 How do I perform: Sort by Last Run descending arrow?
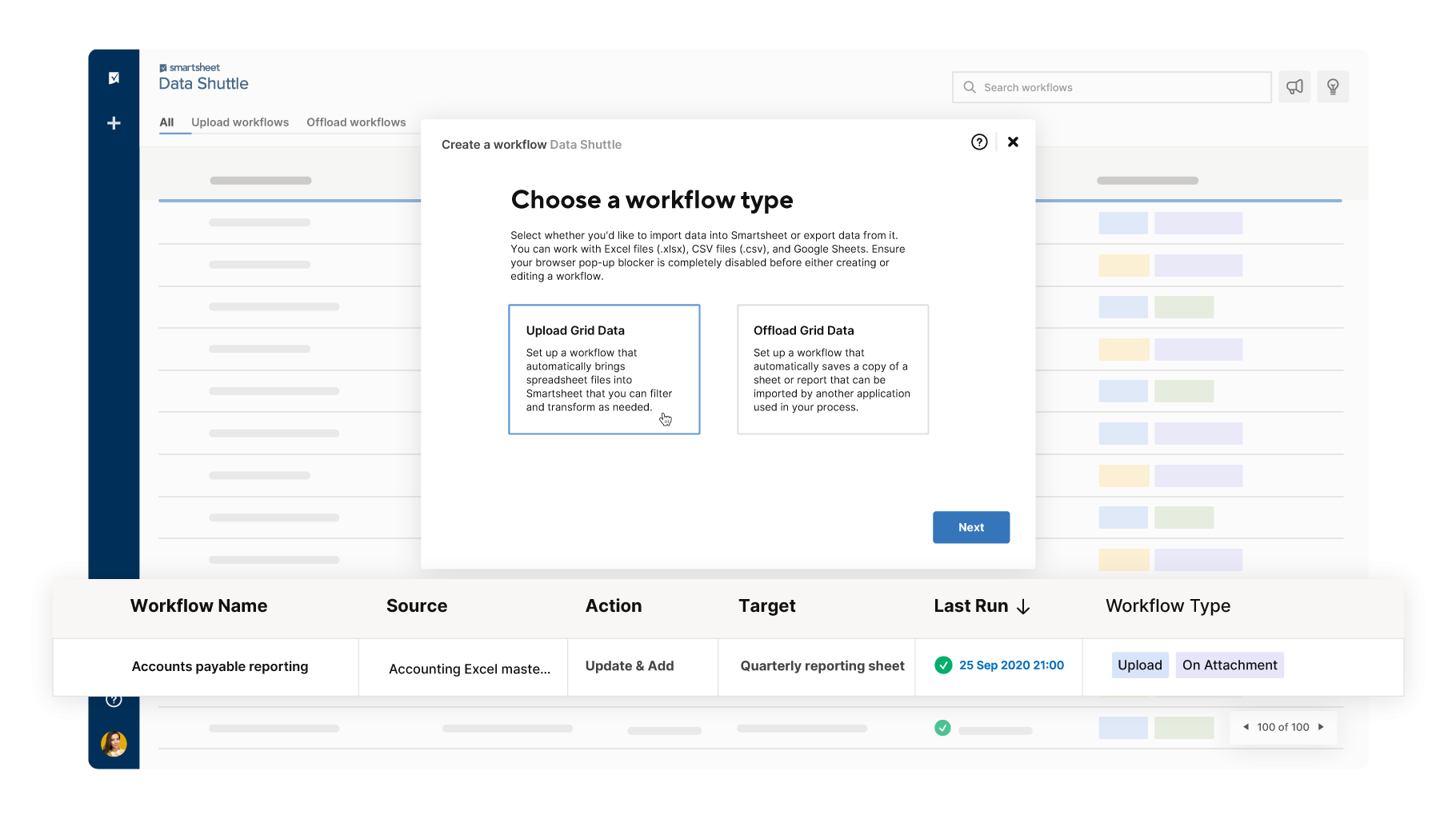pyautogui.click(x=1024, y=606)
